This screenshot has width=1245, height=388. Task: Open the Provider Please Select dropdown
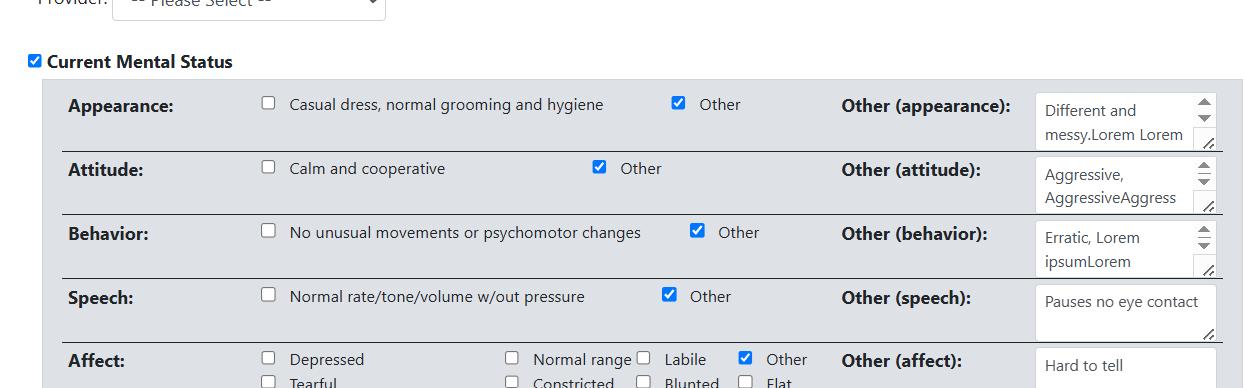[249, 6]
